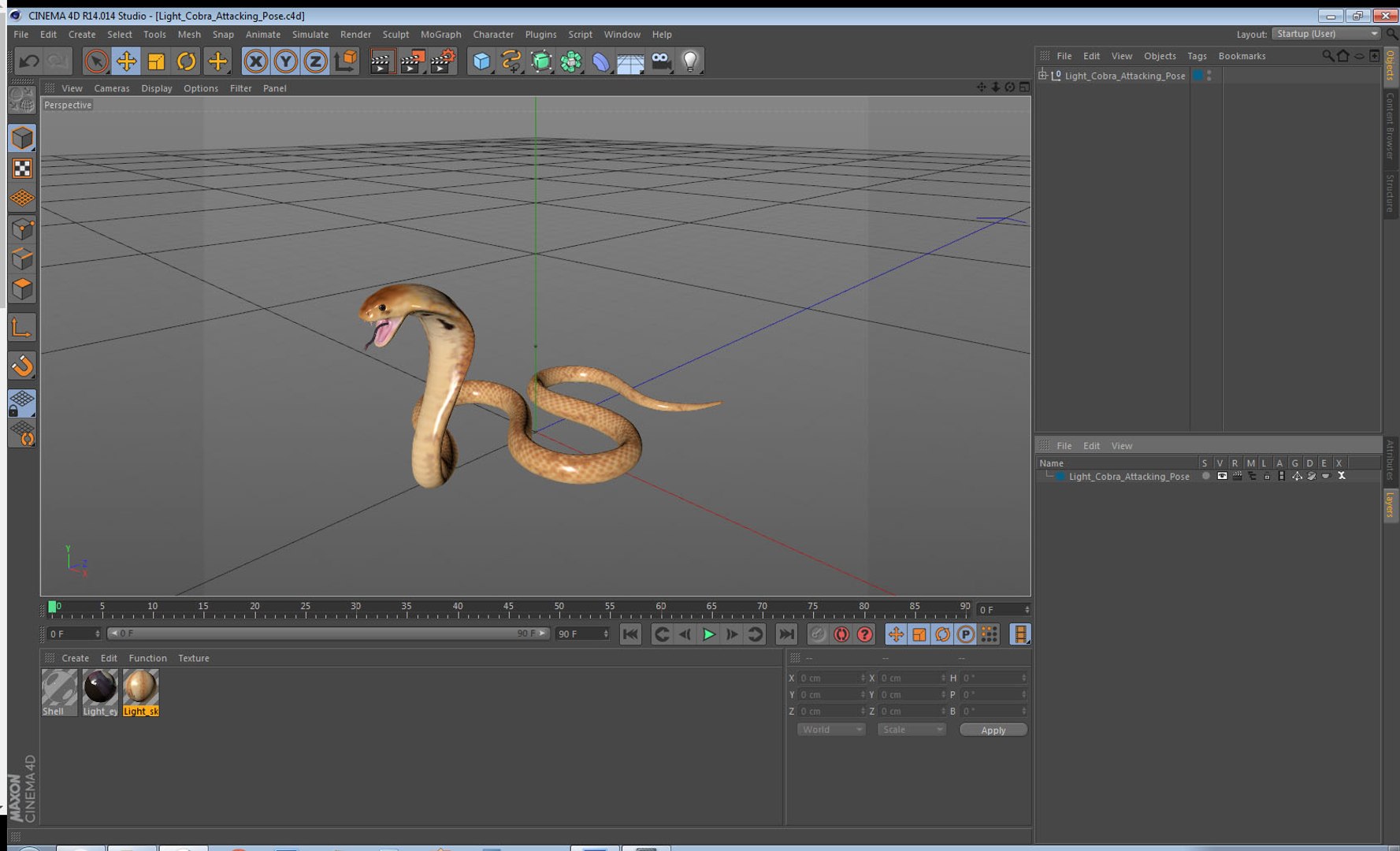Open the Scale mode dropdown
Screen dimensions: 1400x851
click(x=912, y=730)
